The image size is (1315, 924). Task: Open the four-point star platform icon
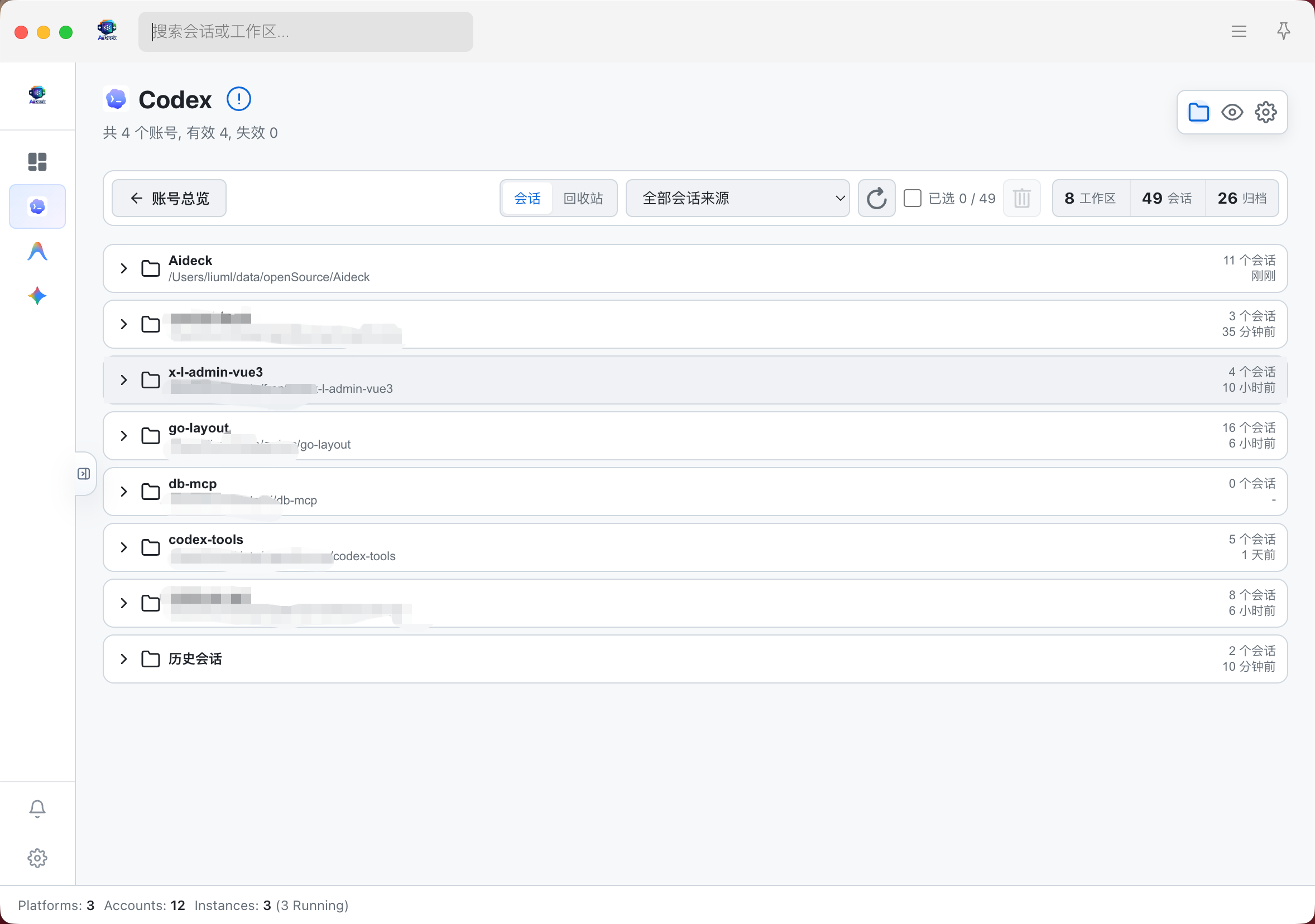coord(37,296)
